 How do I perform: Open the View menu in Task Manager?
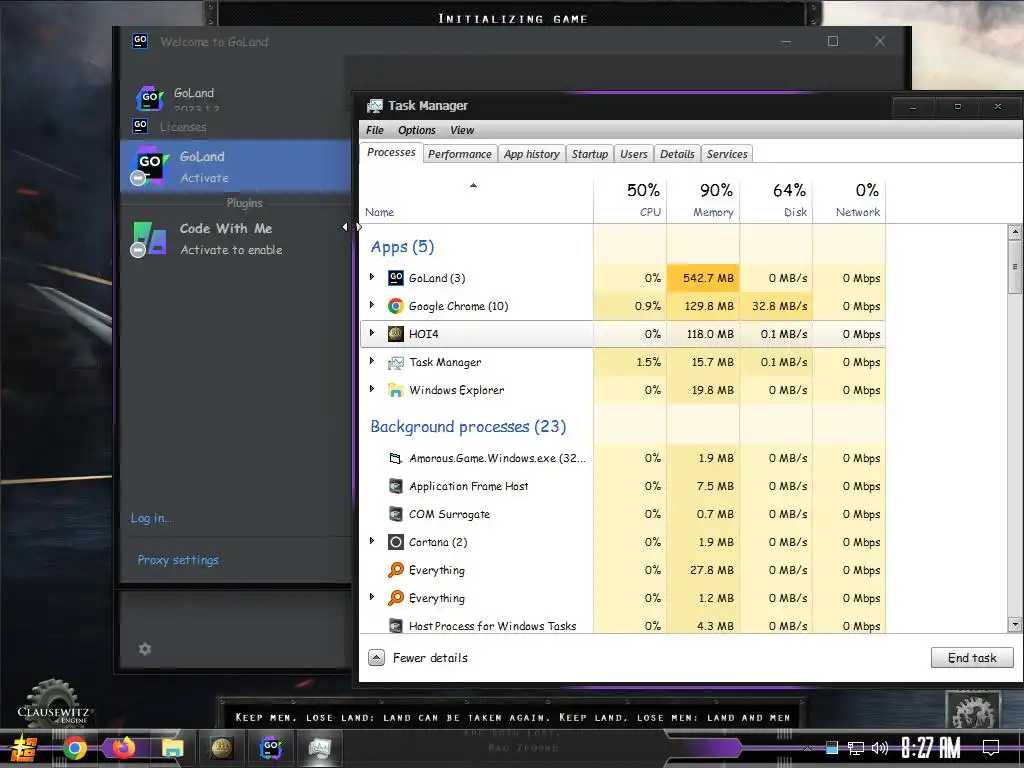pyautogui.click(x=462, y=130)
